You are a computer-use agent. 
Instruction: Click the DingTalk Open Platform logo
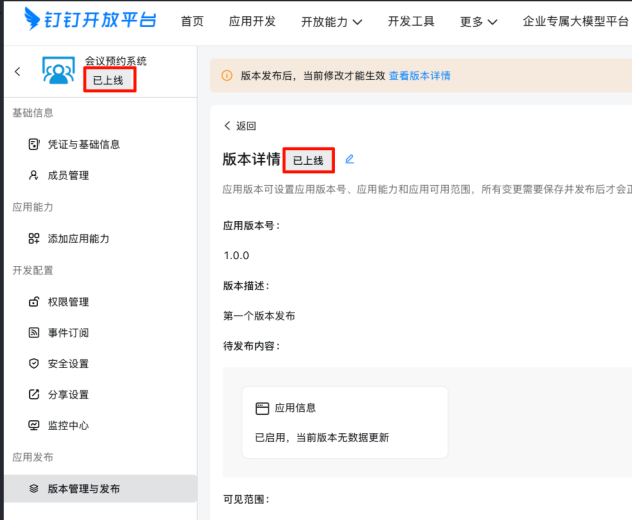(89, 21)
